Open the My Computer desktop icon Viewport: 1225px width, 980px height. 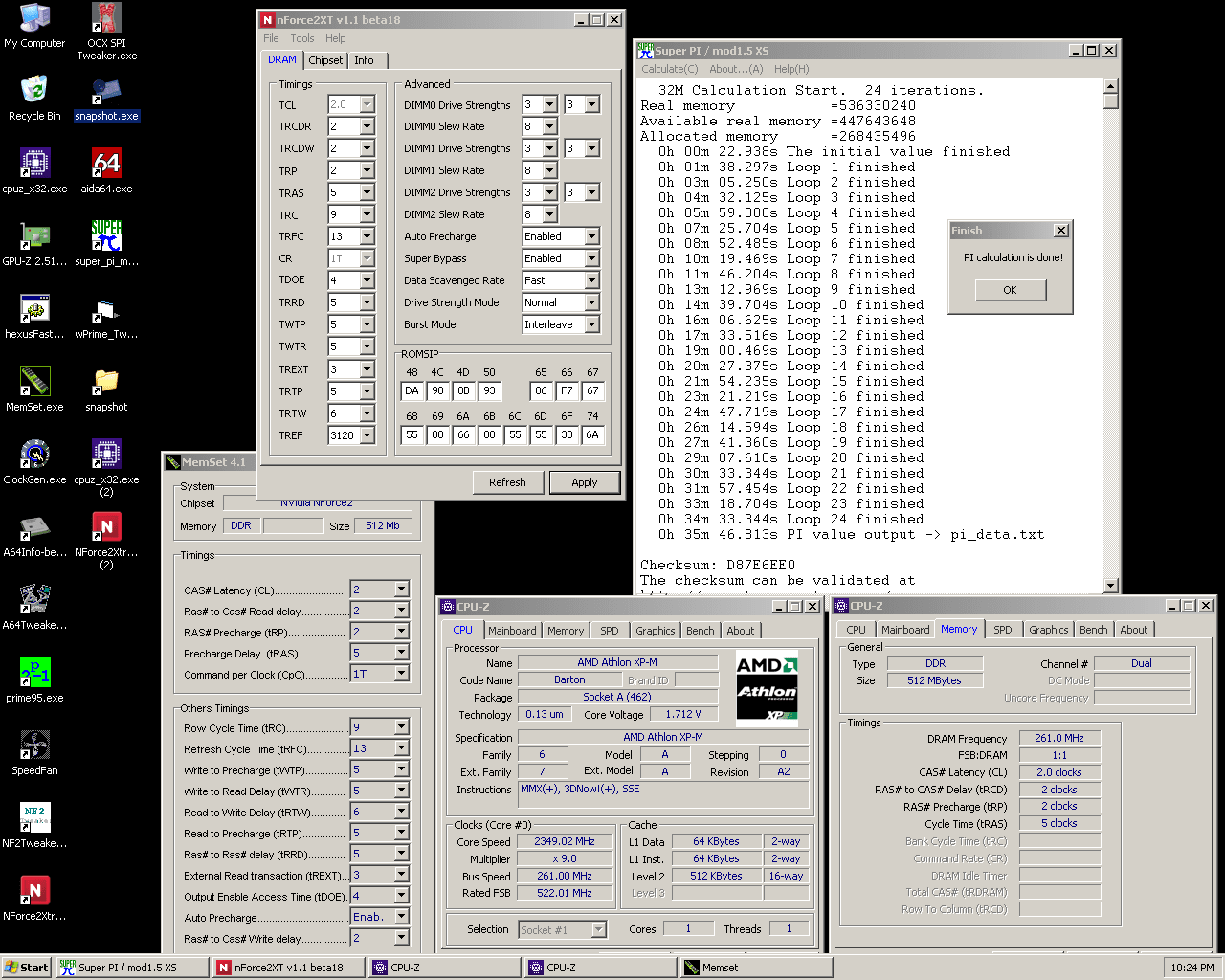(x=34, y=18)
